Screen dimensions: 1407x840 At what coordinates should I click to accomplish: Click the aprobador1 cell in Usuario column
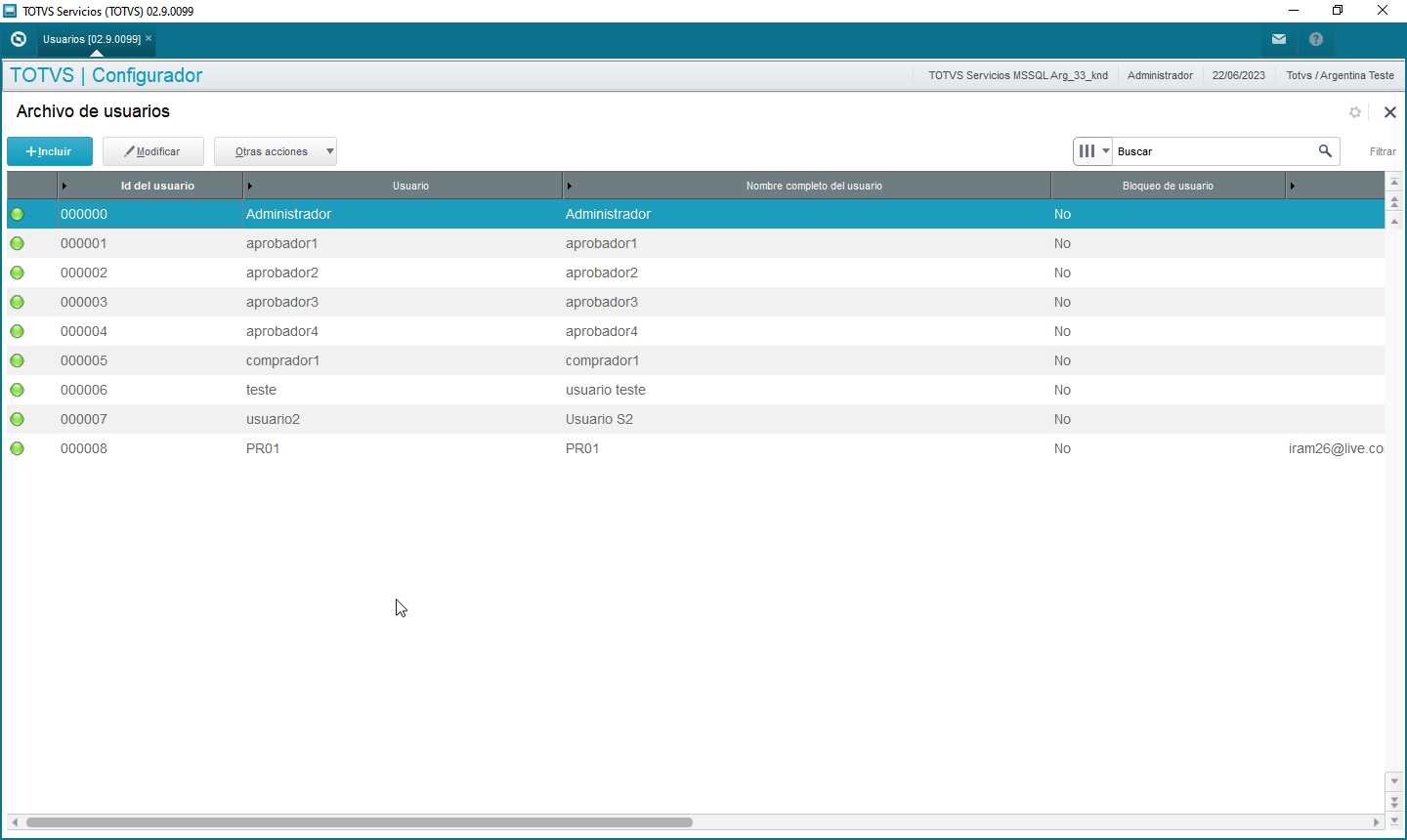pyautogui.click(x=404, y=243)
